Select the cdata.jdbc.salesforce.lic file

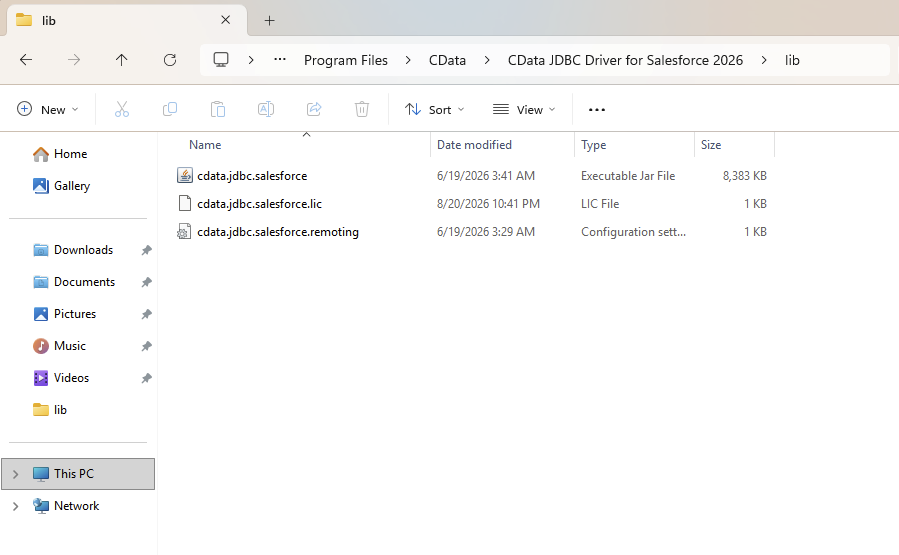point(259,204)
